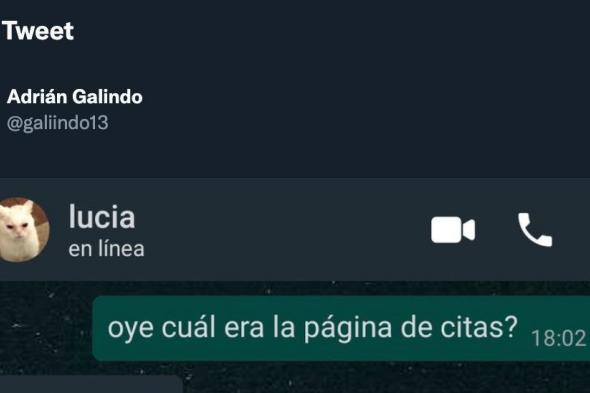The width and height of the screenshot is (590, 393).
Task: Click the word 'Galindo' in the author name
Action: click(x=107, y=97)
